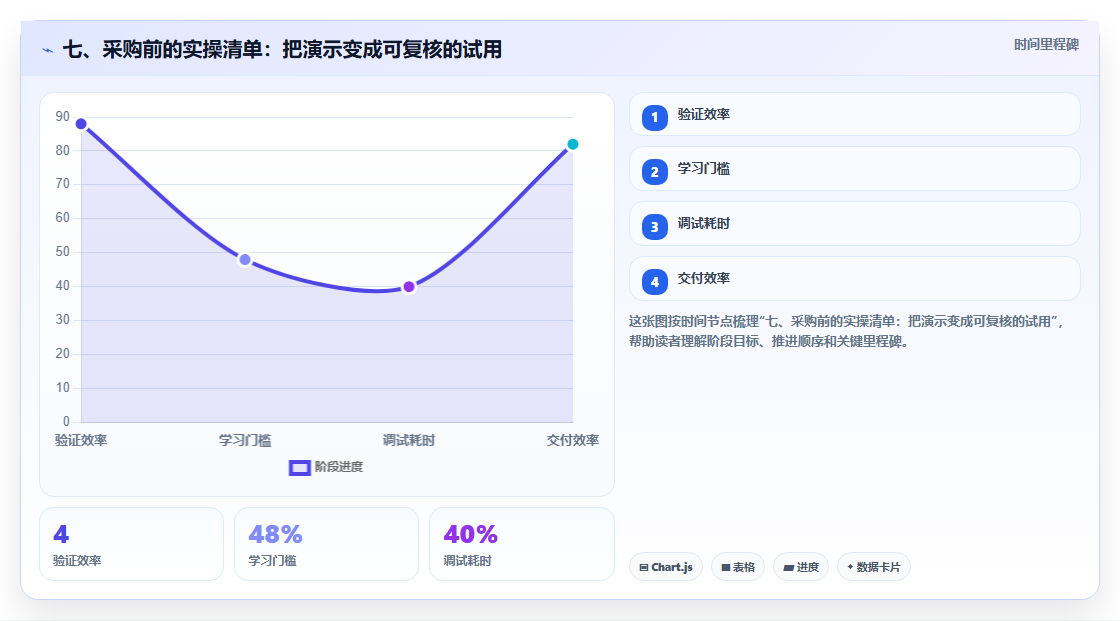Click the number 1 badge for 验证效率
The image size is (1120, 621).
point(654,118)
